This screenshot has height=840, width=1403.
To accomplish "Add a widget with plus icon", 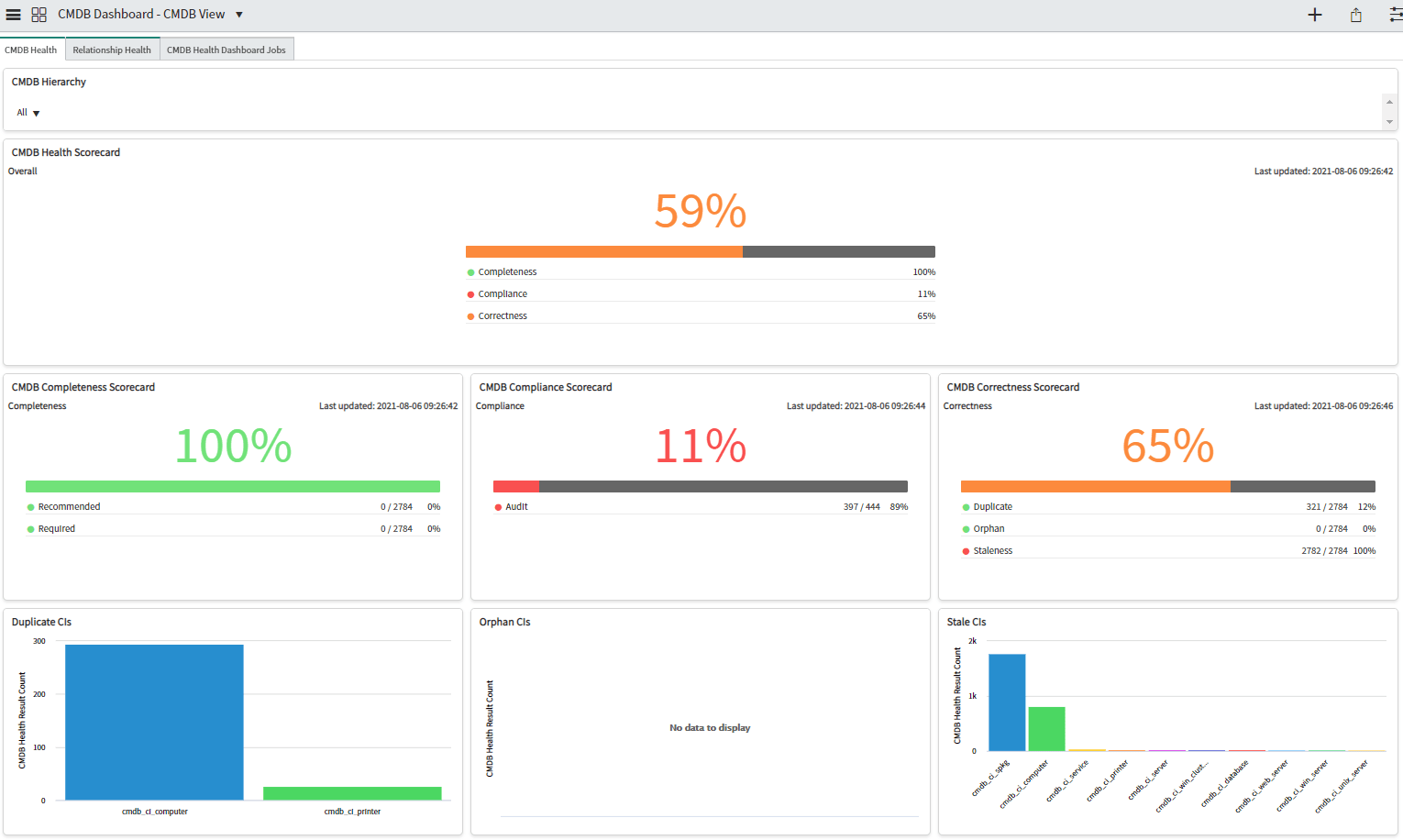I will 1314,15.
